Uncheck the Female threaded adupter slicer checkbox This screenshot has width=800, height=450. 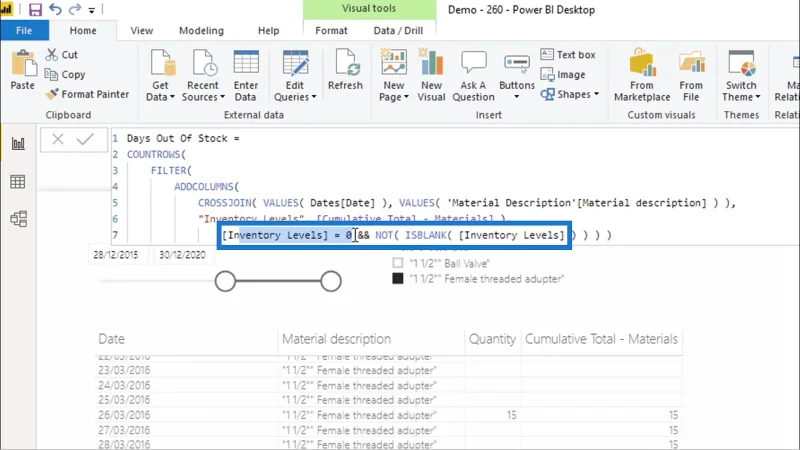tap(398, 279)
